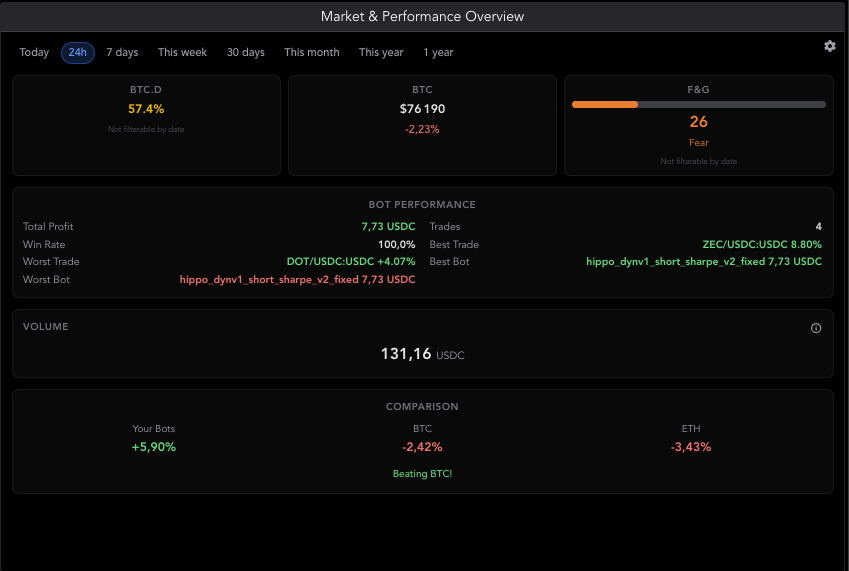Click Your Bots +5,90% value
The height and width of the screenshot is (571, 849).
pos(154,447)
